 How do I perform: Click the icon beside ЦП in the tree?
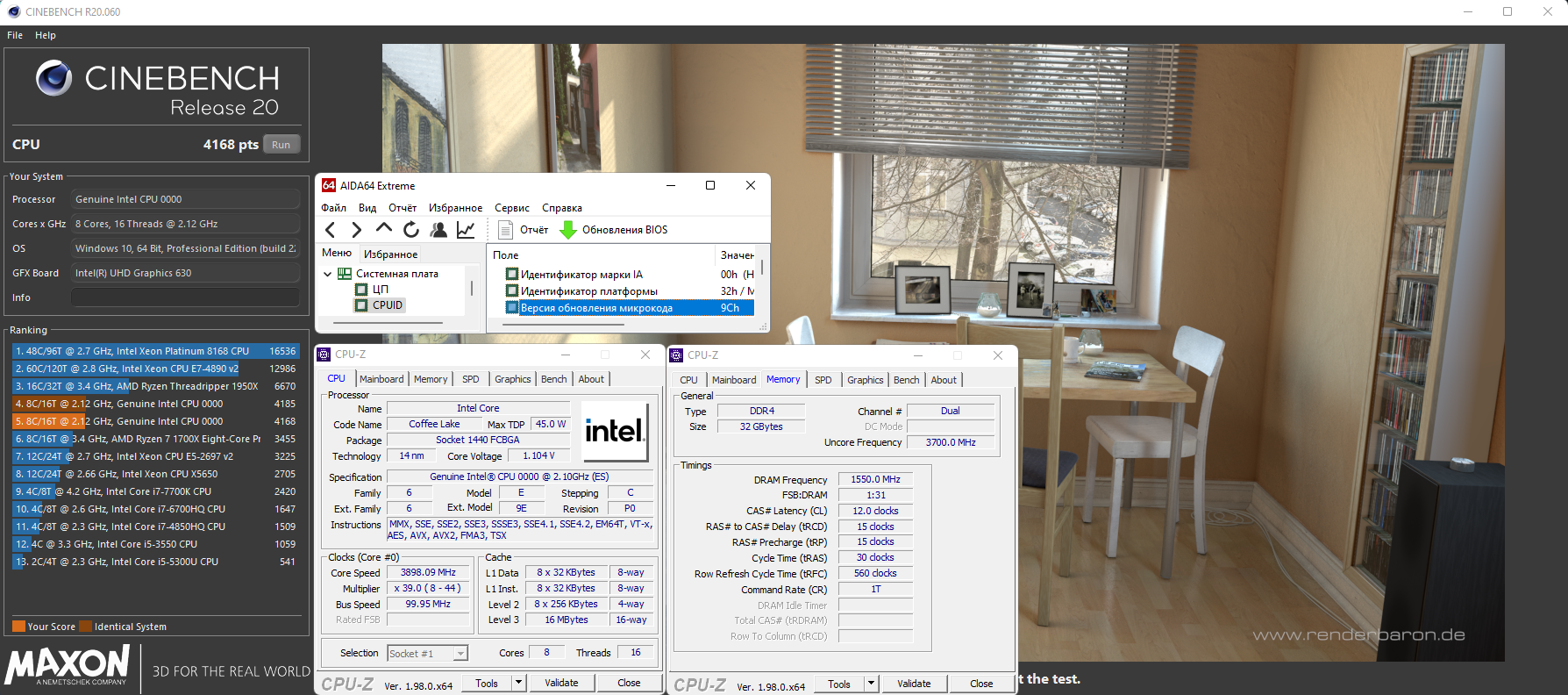(x=361, y=290)
